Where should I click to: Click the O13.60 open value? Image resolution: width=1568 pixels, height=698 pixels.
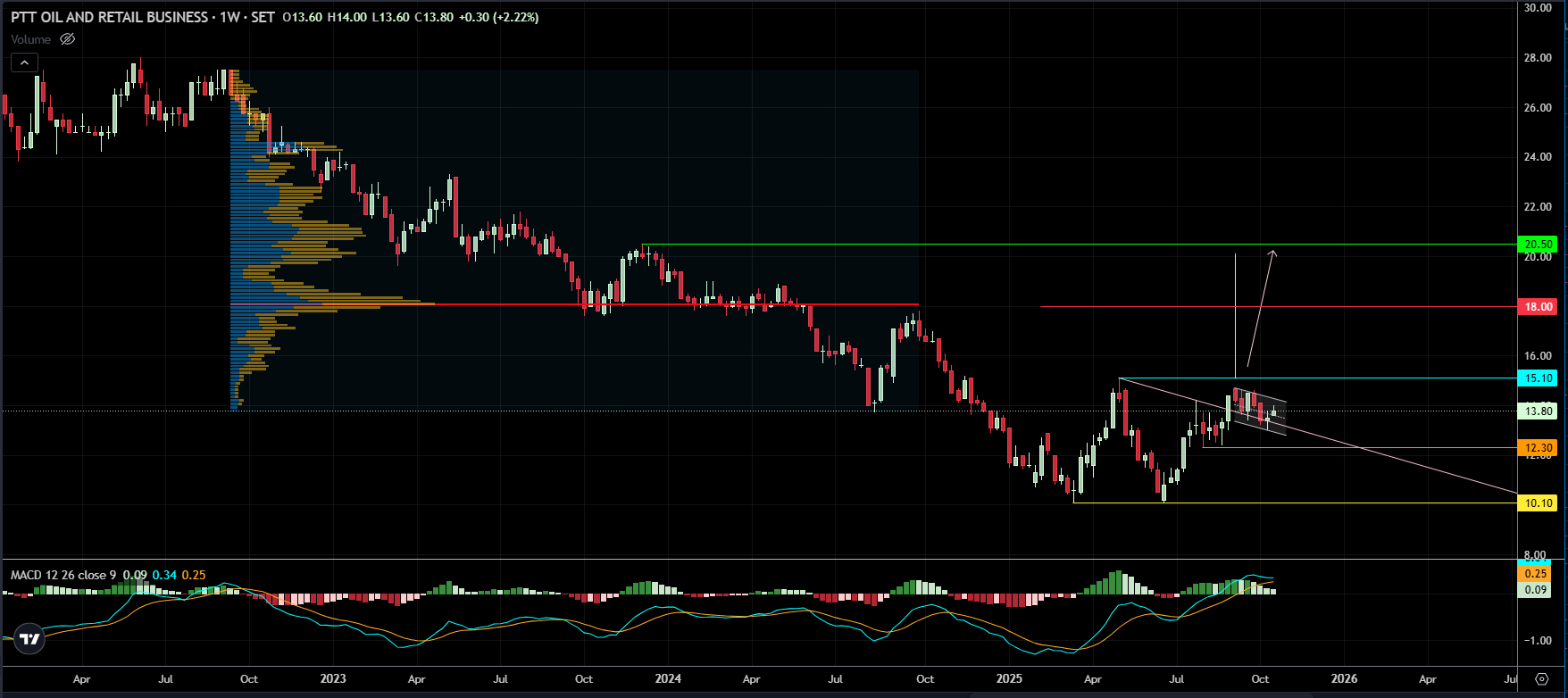[302, 17]
